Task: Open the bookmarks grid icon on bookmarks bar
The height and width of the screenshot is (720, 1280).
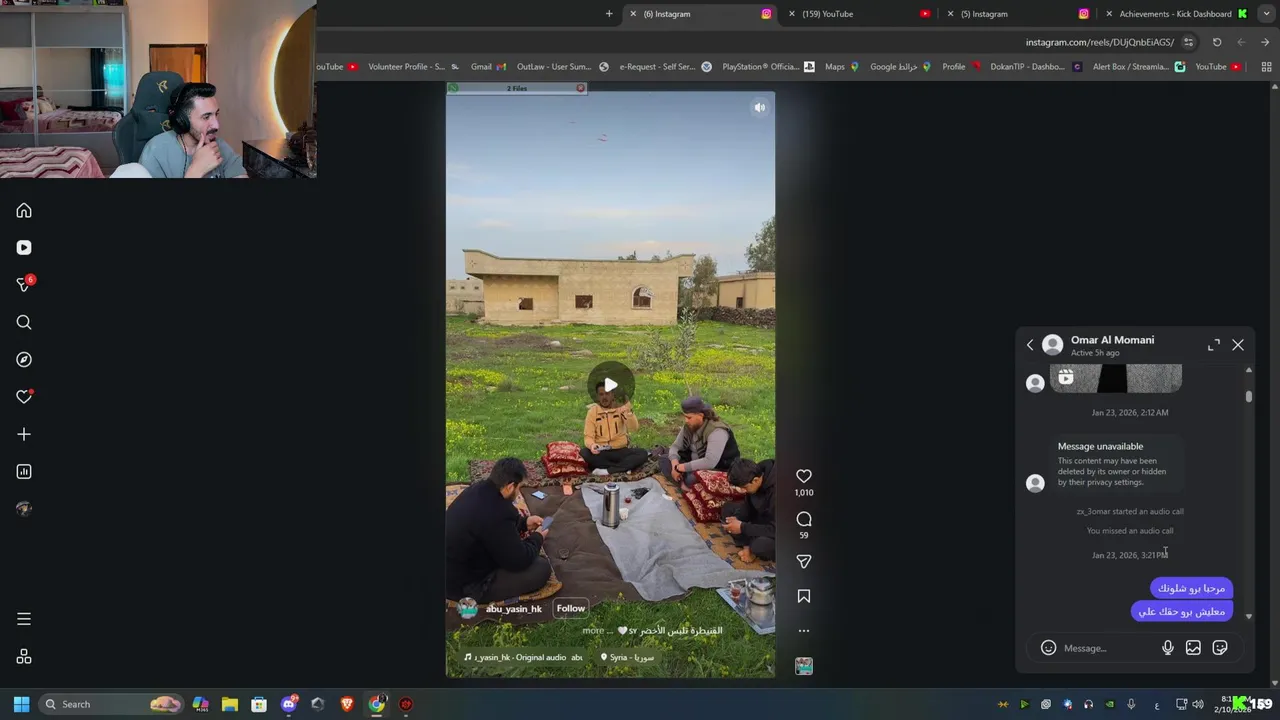Action: pyautogui.click(x=1266, y=67)
